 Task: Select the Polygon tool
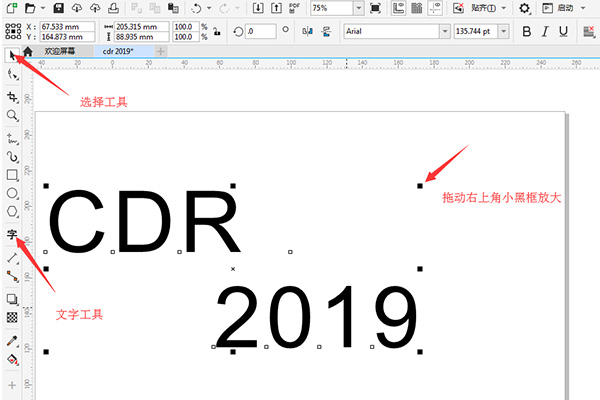[x=12, y=211]
